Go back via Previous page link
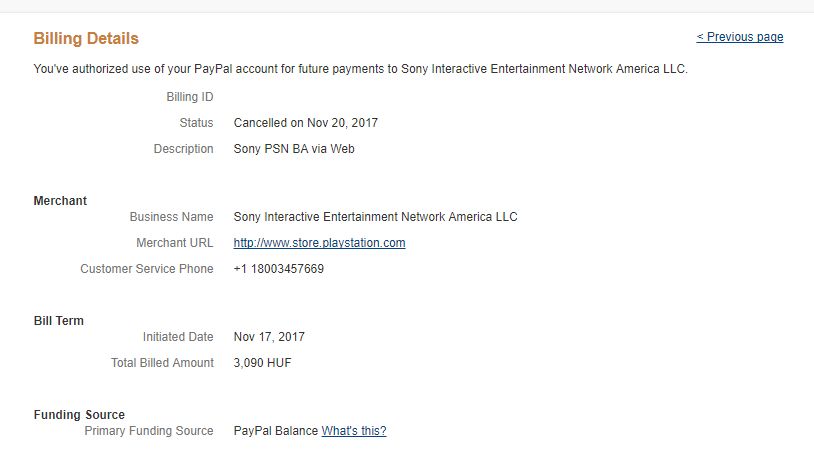Image resolution: width=814 pixels, height=459 pixels. (x=739, y=37)
